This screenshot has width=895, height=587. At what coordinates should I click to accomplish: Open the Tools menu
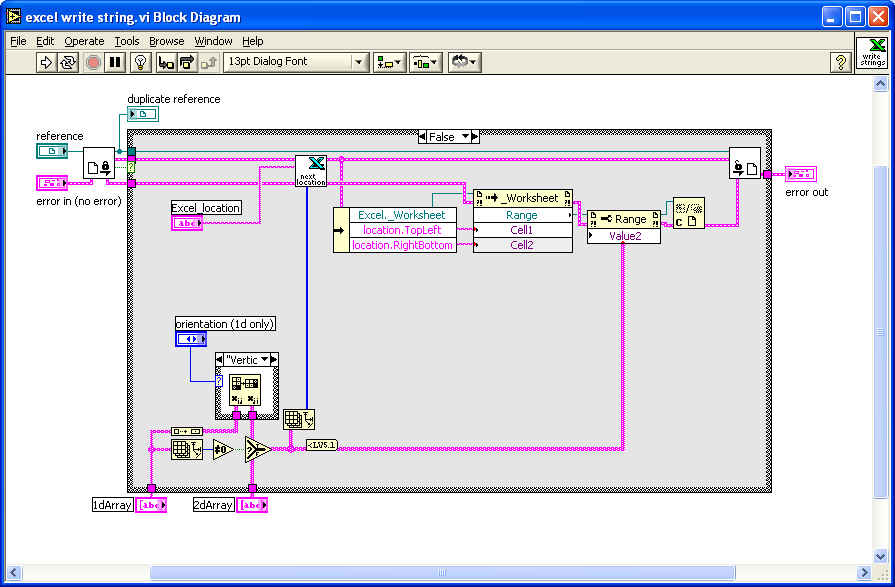(x=127, y=41)
